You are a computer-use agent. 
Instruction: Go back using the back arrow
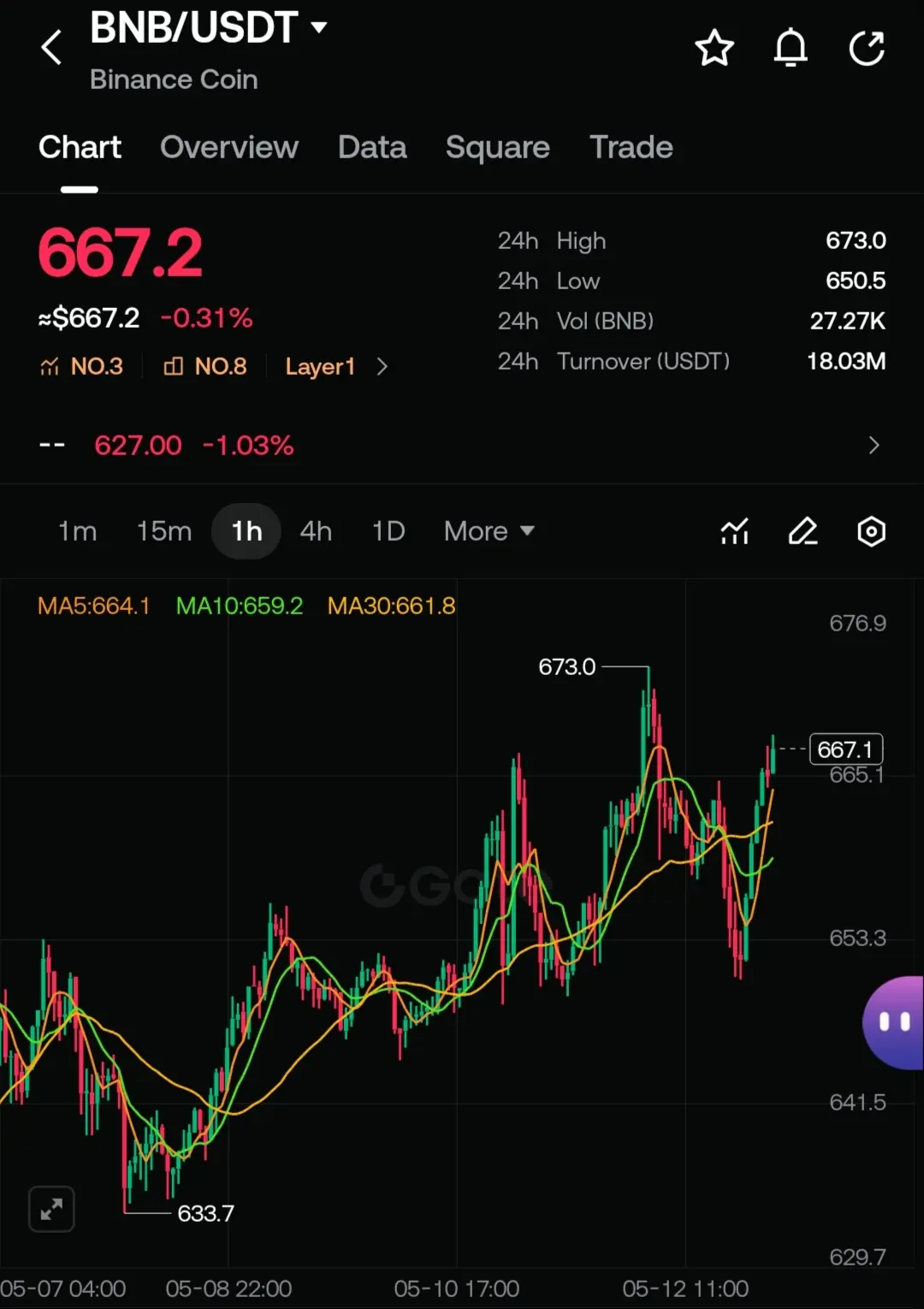pos(51,47)
